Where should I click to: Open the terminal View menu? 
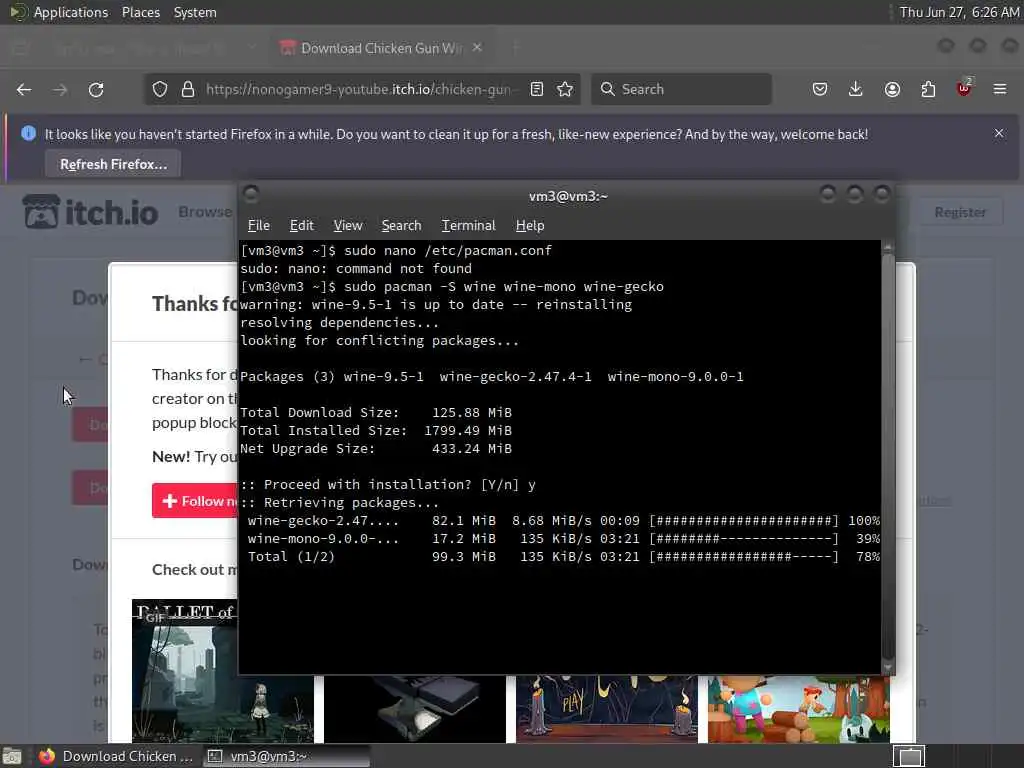point(347,225)
